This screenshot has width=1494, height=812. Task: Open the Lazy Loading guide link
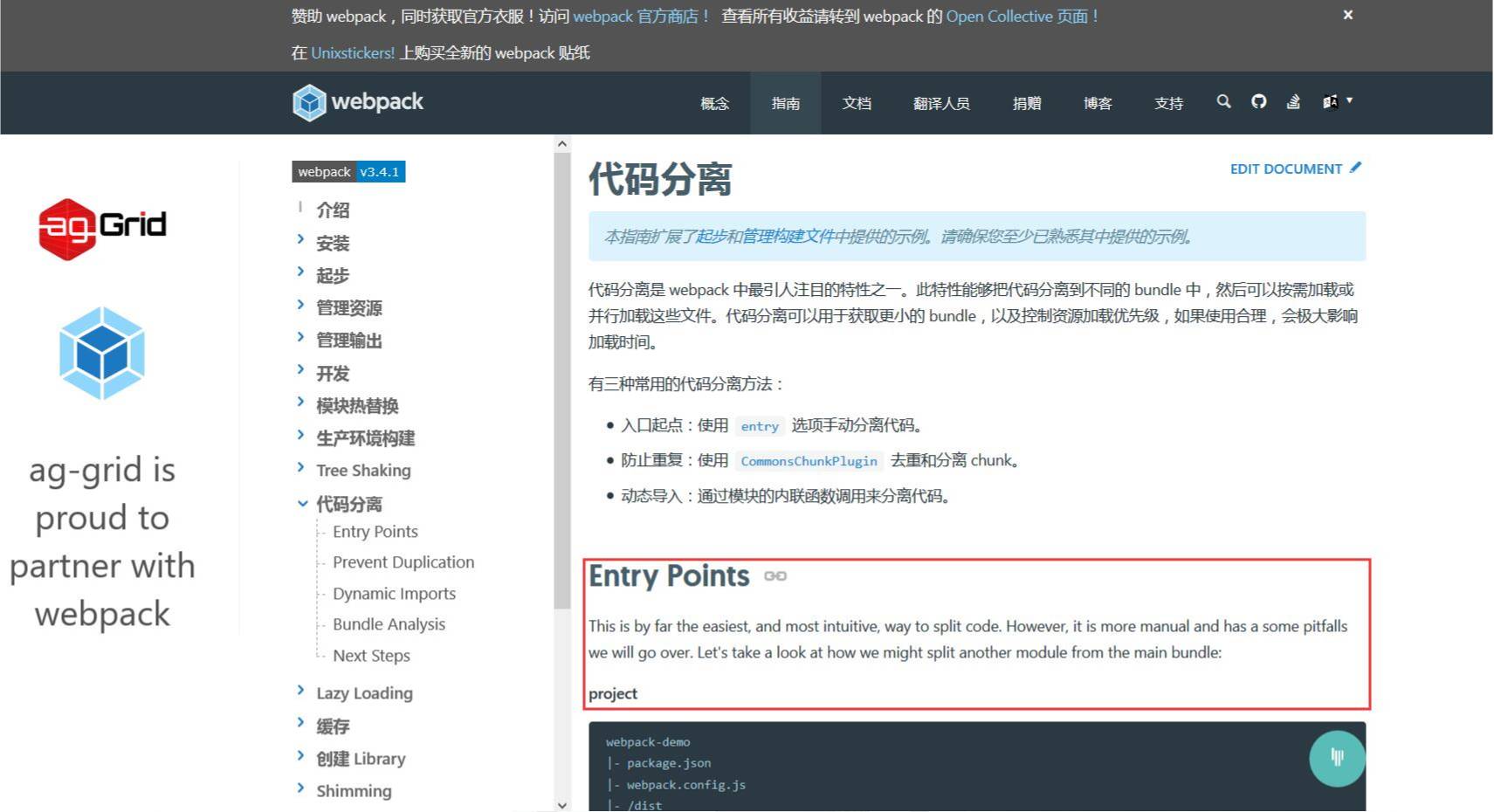tap(364, 693)
